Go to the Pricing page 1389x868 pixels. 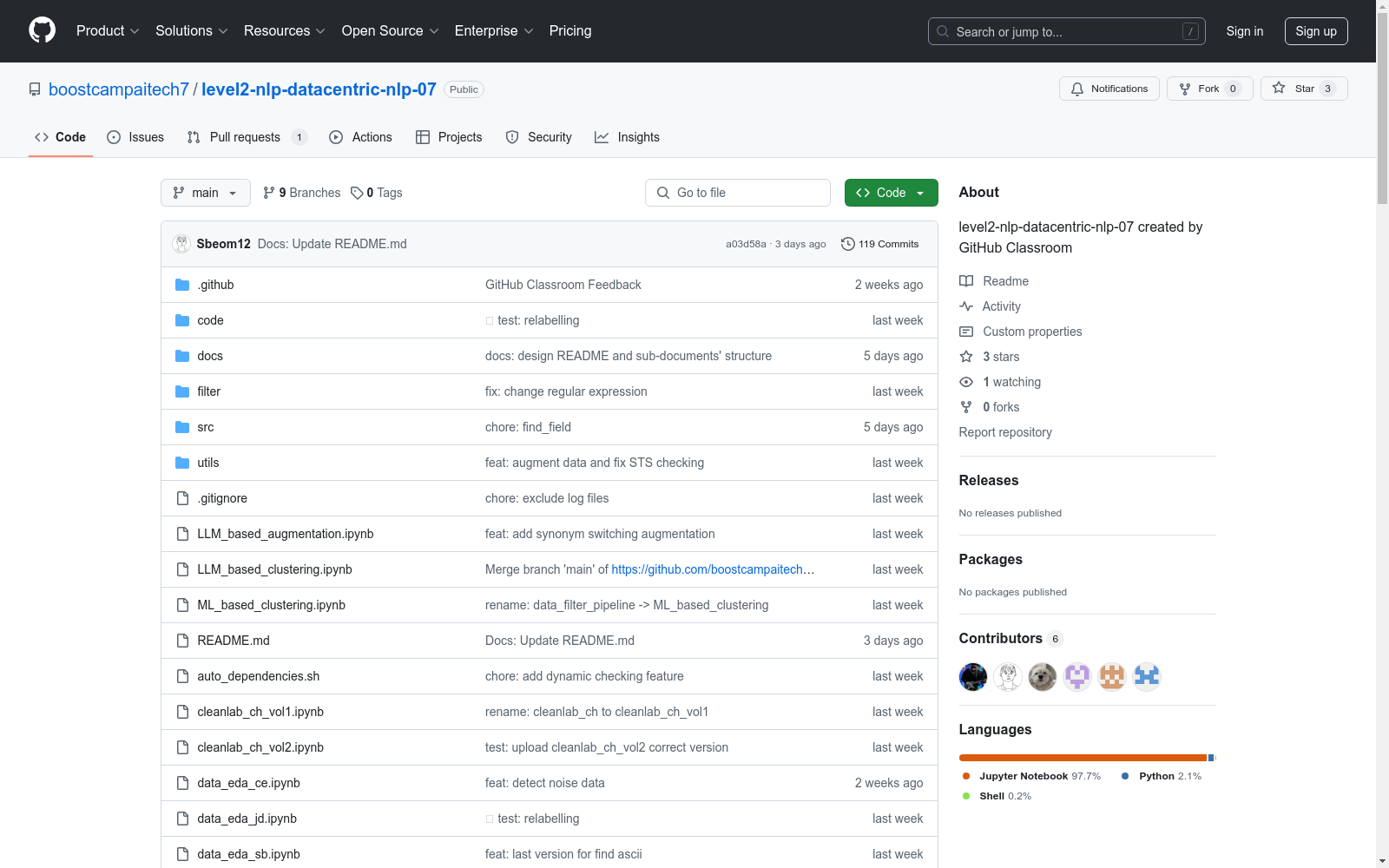(570, 31)
